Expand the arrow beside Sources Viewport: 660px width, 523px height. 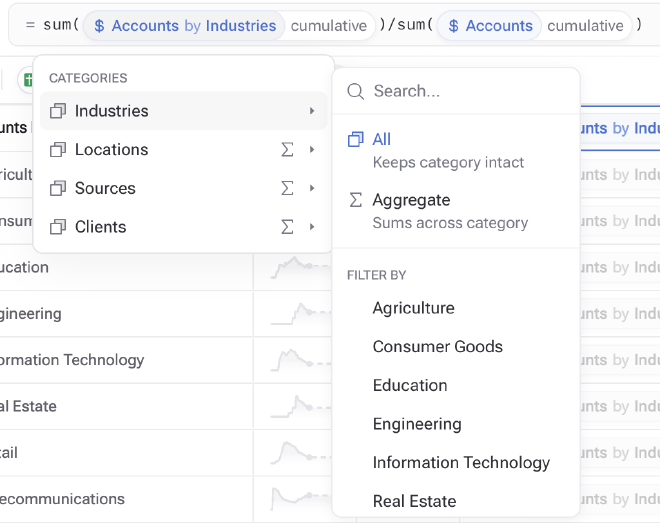[312, 188]
